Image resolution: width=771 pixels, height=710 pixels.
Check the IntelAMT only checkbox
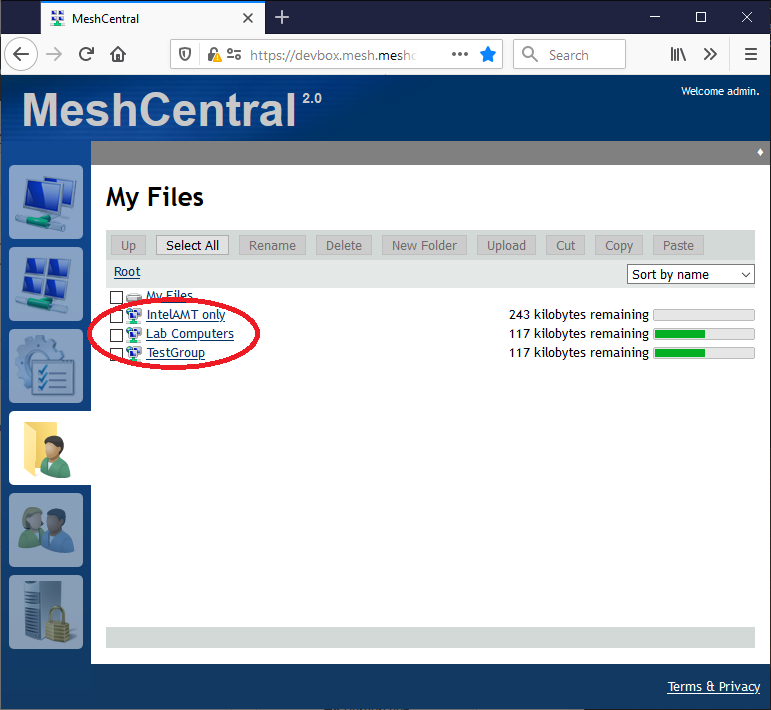(117, 316)
